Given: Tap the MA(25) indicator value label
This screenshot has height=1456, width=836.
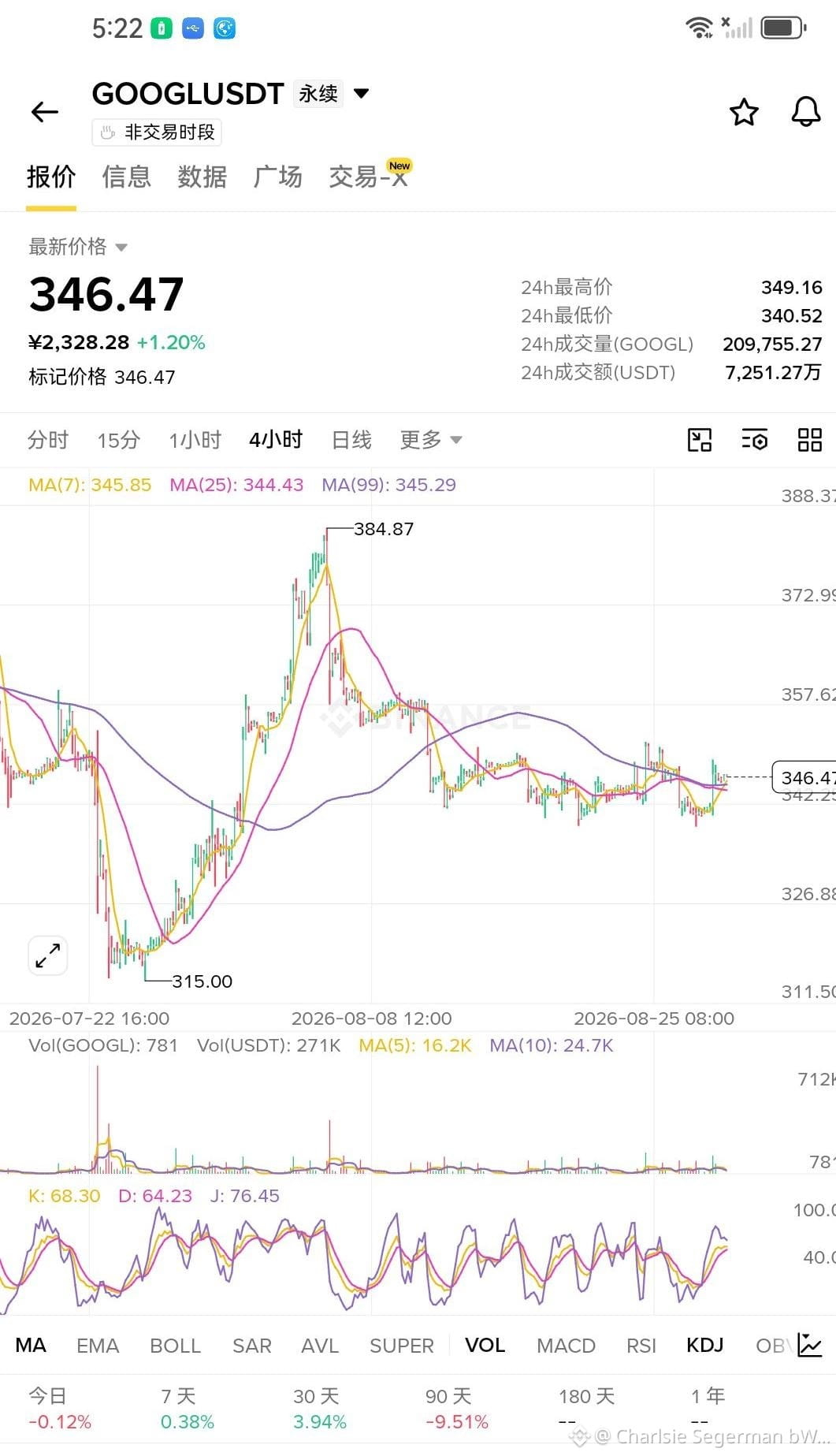Looking at the screenshot, I should [x=236, y=485].
